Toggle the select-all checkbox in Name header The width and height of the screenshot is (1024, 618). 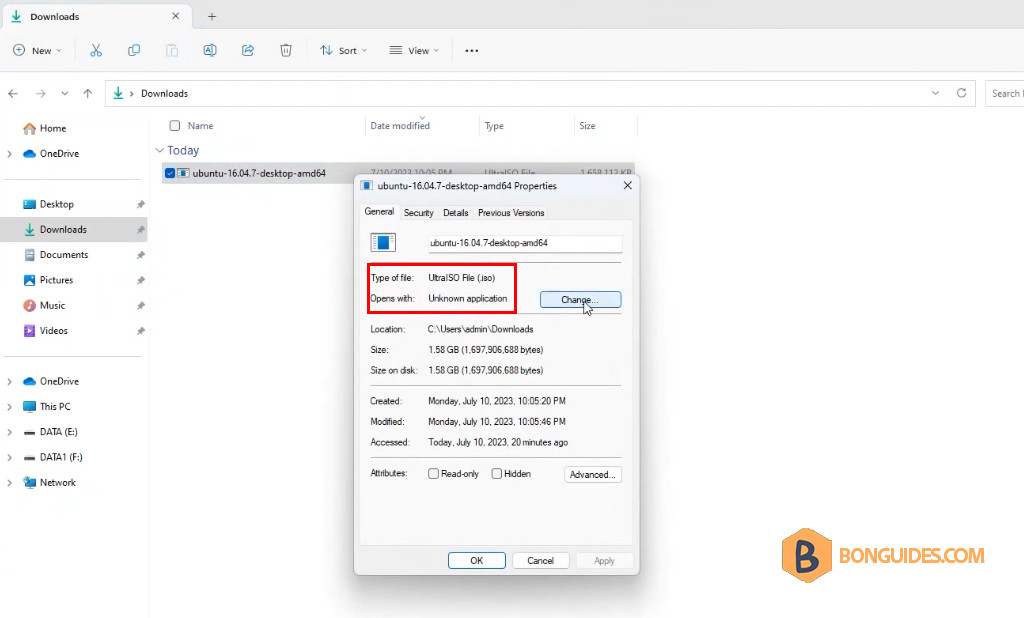coord(174,125)
